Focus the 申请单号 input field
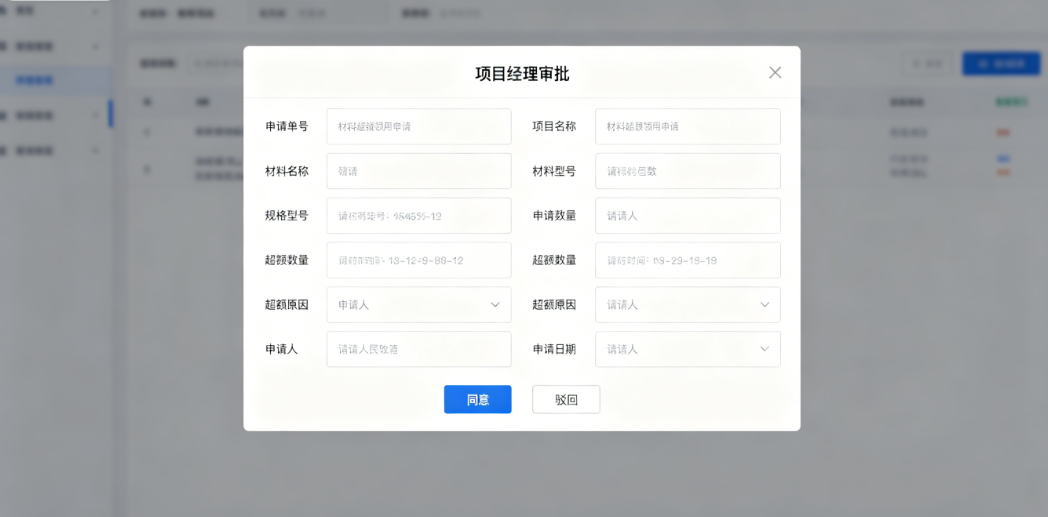Viewport: 1048px width, 517px height. pyautogui.click(x=418, y=126)
